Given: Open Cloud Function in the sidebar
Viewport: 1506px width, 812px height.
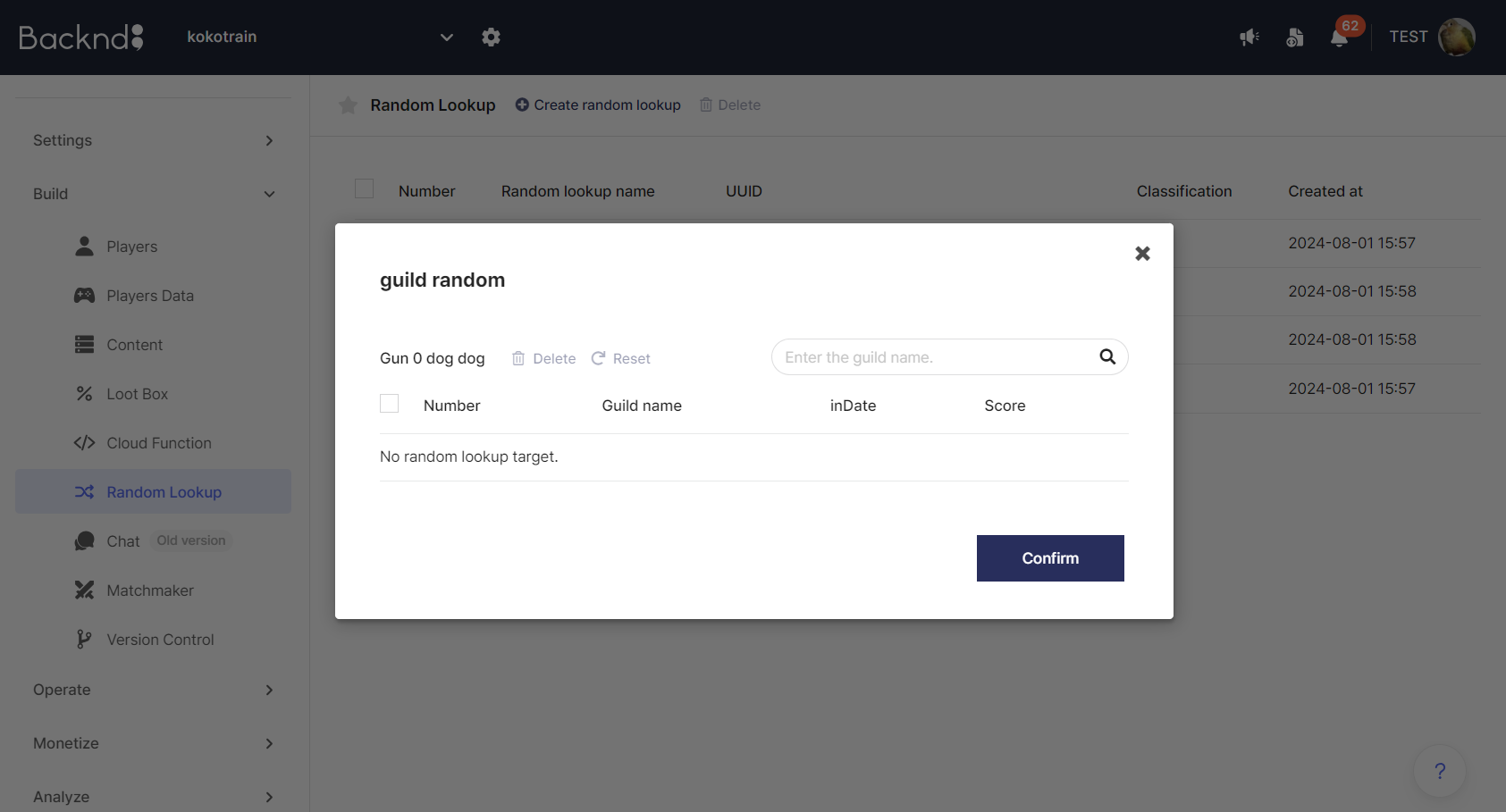Looking at the screenshot, I should point(159,443).
